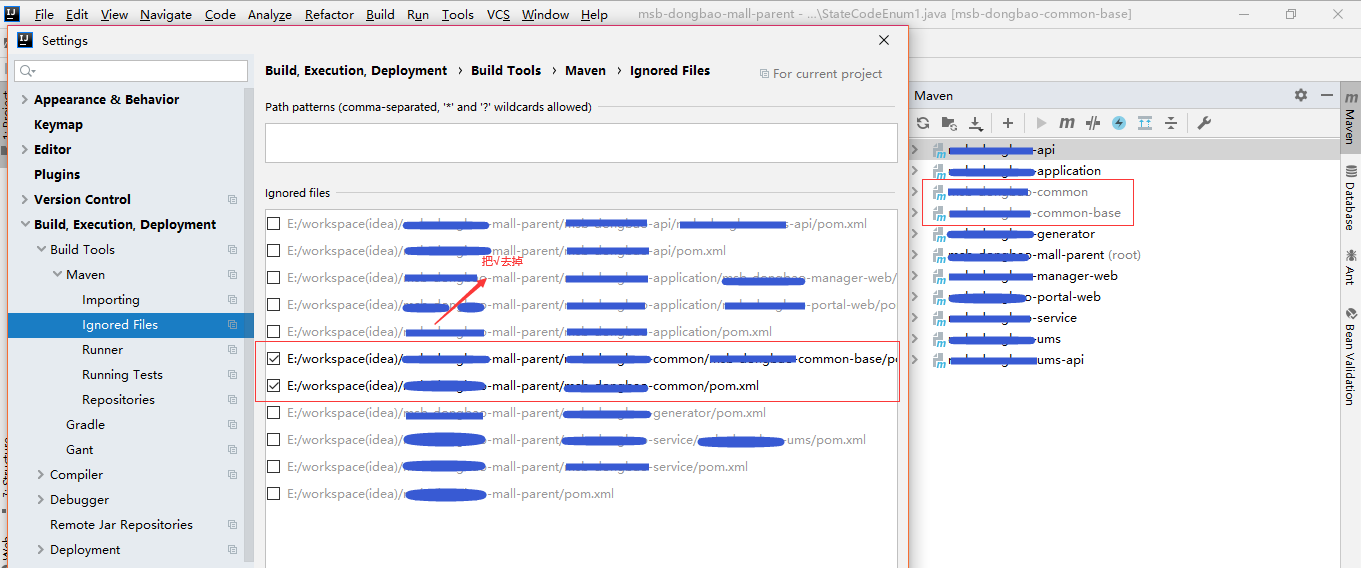Image resolution: width=1361 pixels, height=568 pixels.
Task: Select Plugins settings page
Action: pyautogui.click(x=57, y=175)
